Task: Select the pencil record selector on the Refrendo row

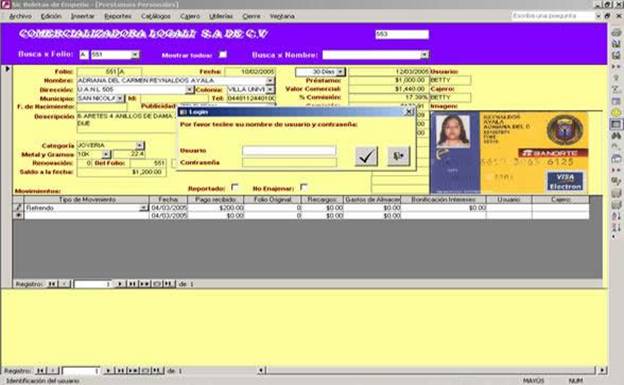Action: [18, 207]
